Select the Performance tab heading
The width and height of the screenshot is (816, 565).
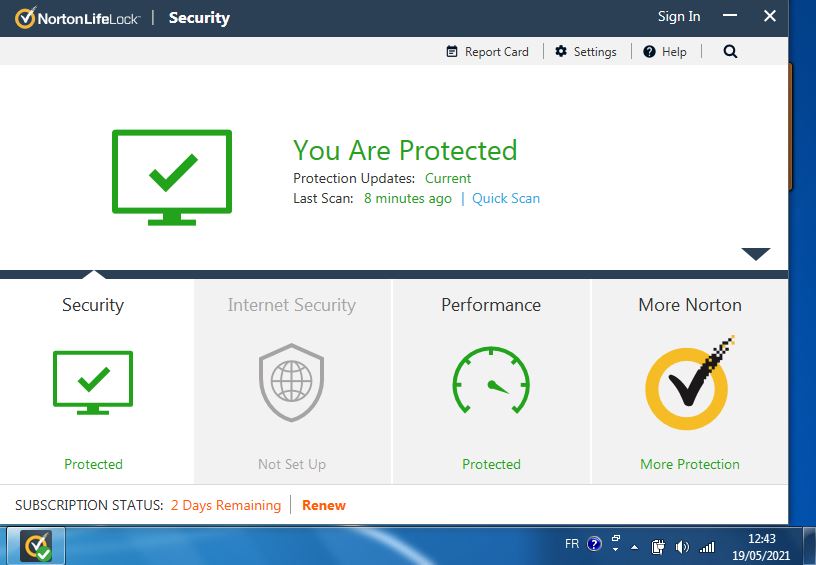coord(491,305)
